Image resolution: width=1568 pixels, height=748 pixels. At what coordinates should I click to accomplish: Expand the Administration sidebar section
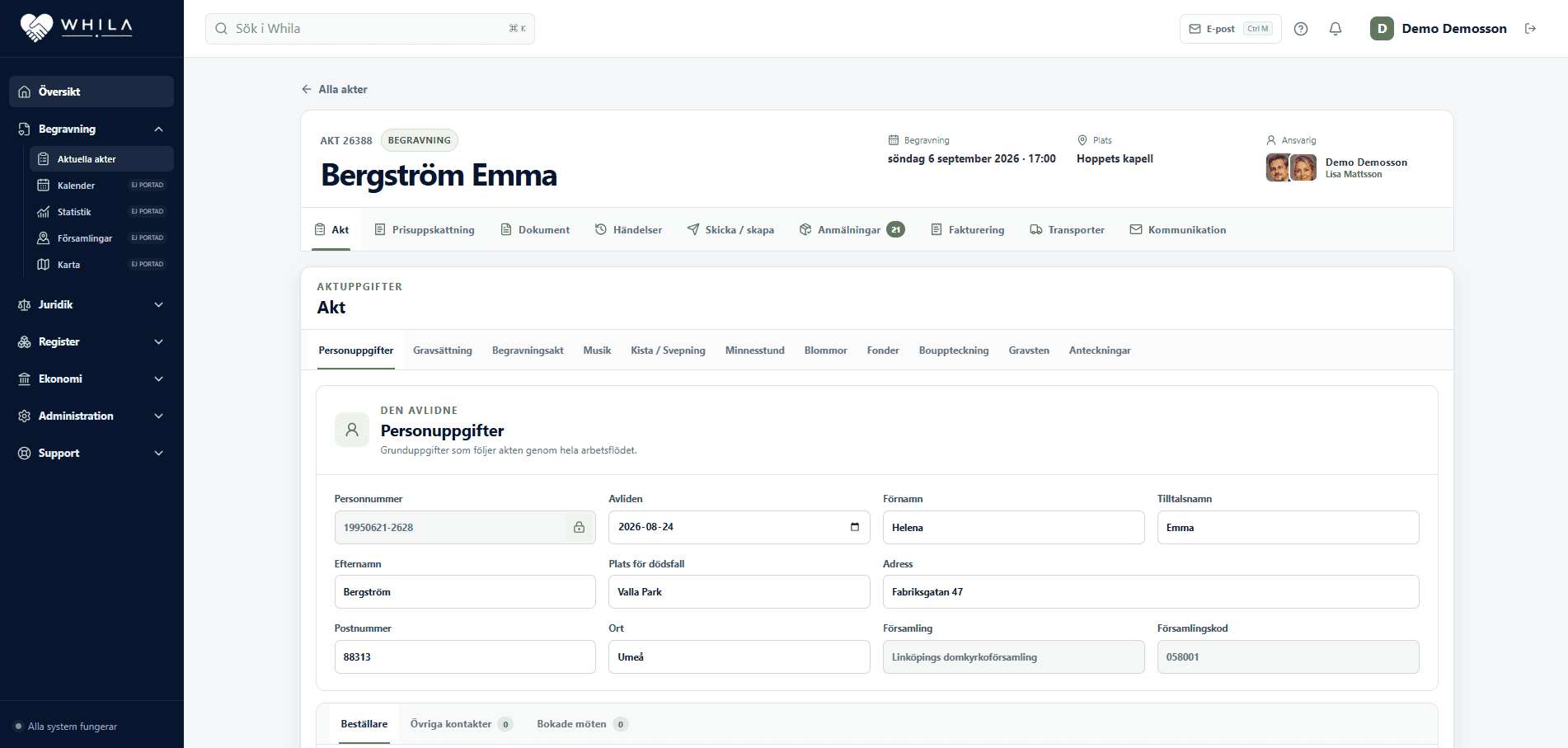click(92, 416)
